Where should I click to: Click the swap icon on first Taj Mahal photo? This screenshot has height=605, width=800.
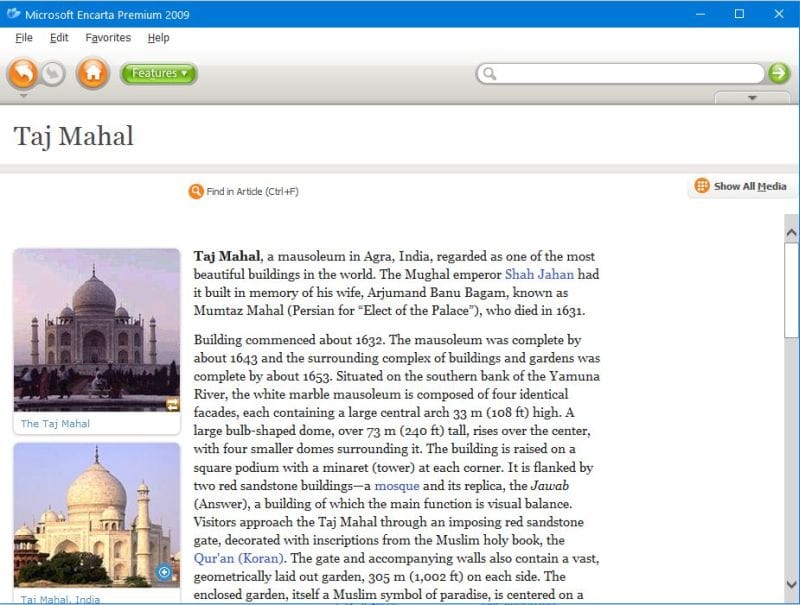pyautogui.click(x=172, y=404)
